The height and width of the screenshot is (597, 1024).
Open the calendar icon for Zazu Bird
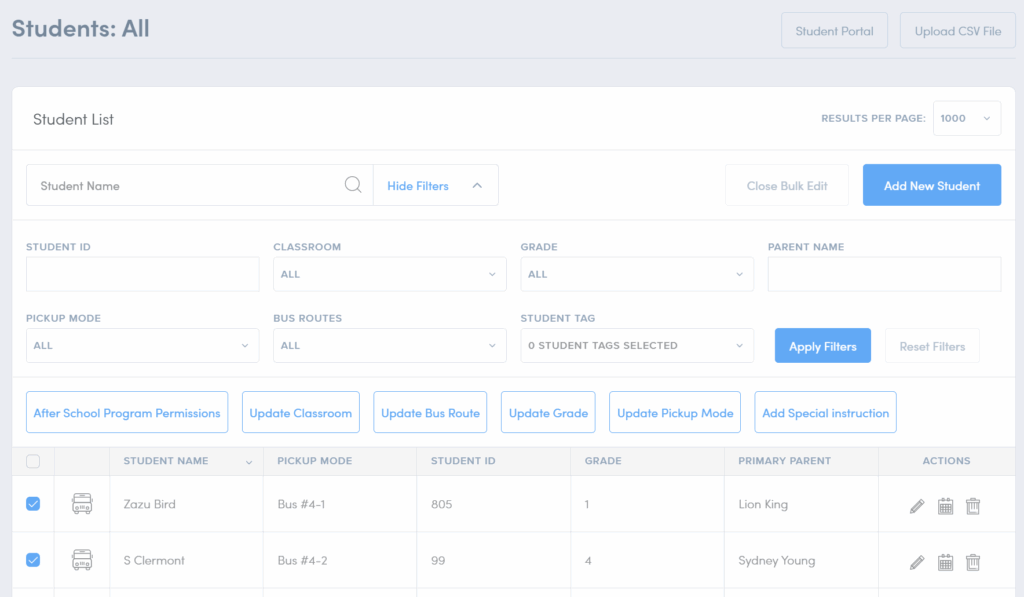(945, 506)
